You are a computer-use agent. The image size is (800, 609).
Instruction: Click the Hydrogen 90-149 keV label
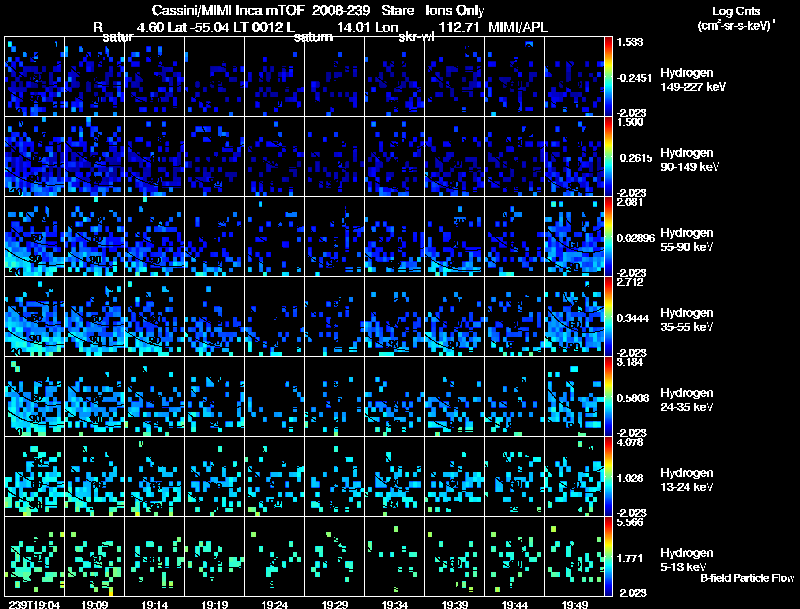[x=689, y=160]
